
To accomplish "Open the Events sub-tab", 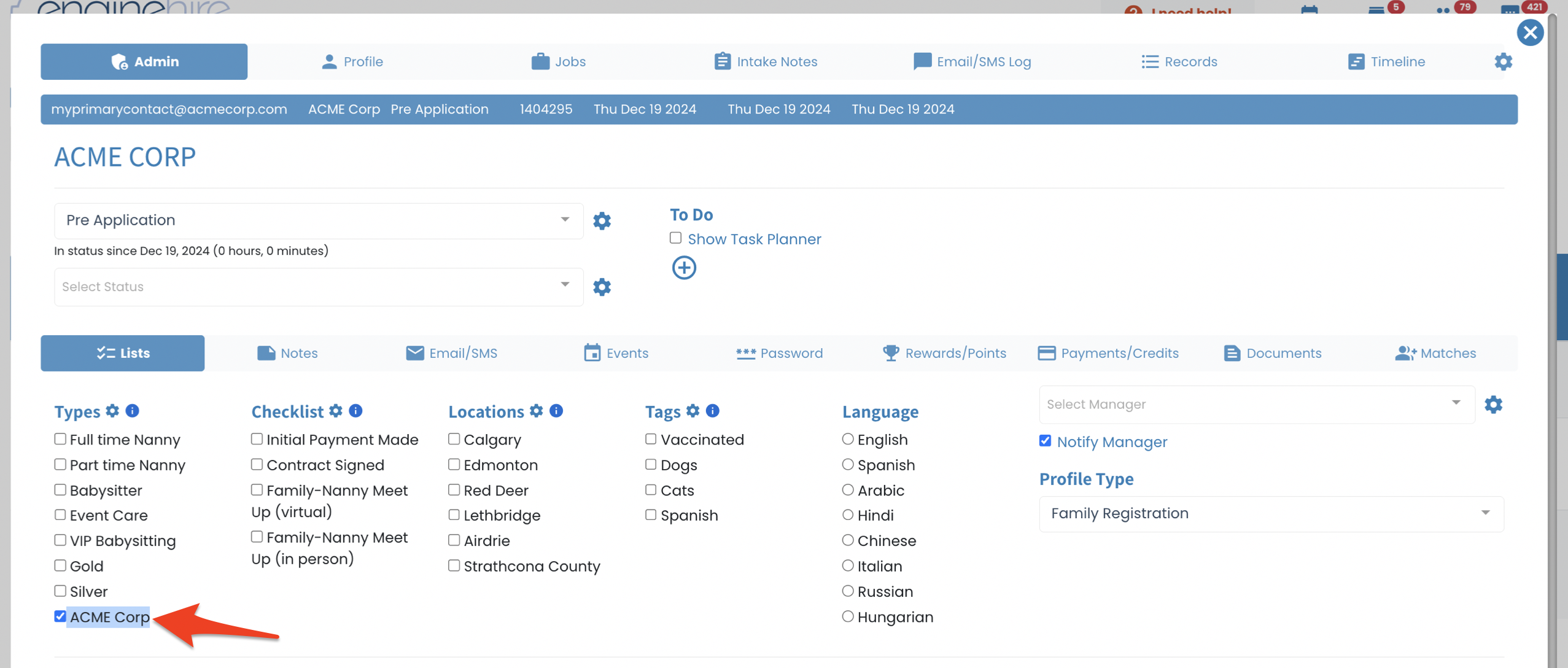I will click(616, 353).
